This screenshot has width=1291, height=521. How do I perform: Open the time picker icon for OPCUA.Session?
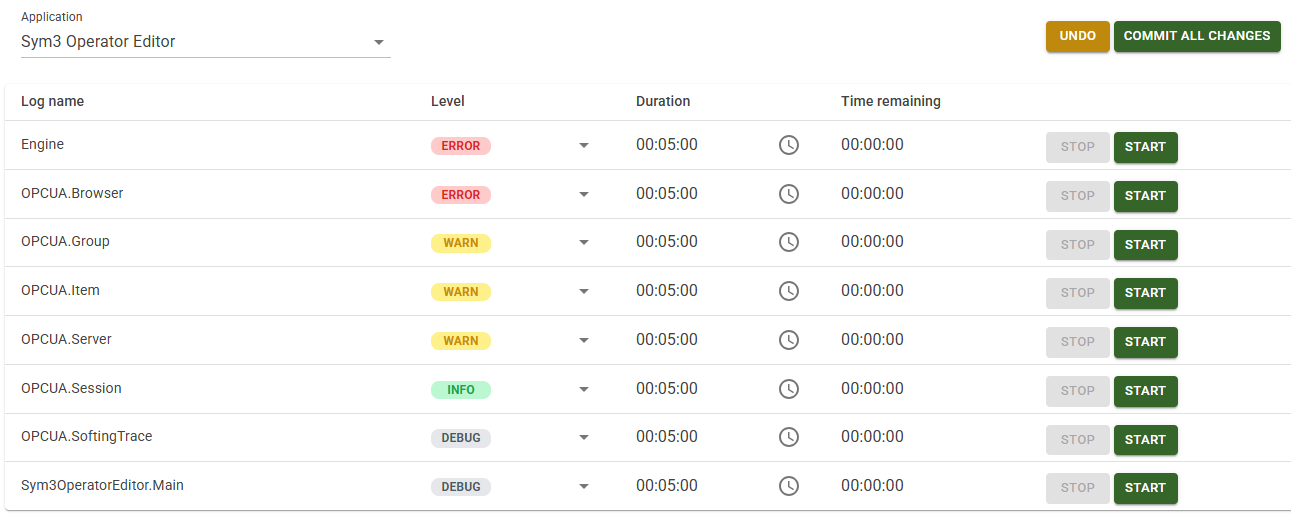[789, 389]
